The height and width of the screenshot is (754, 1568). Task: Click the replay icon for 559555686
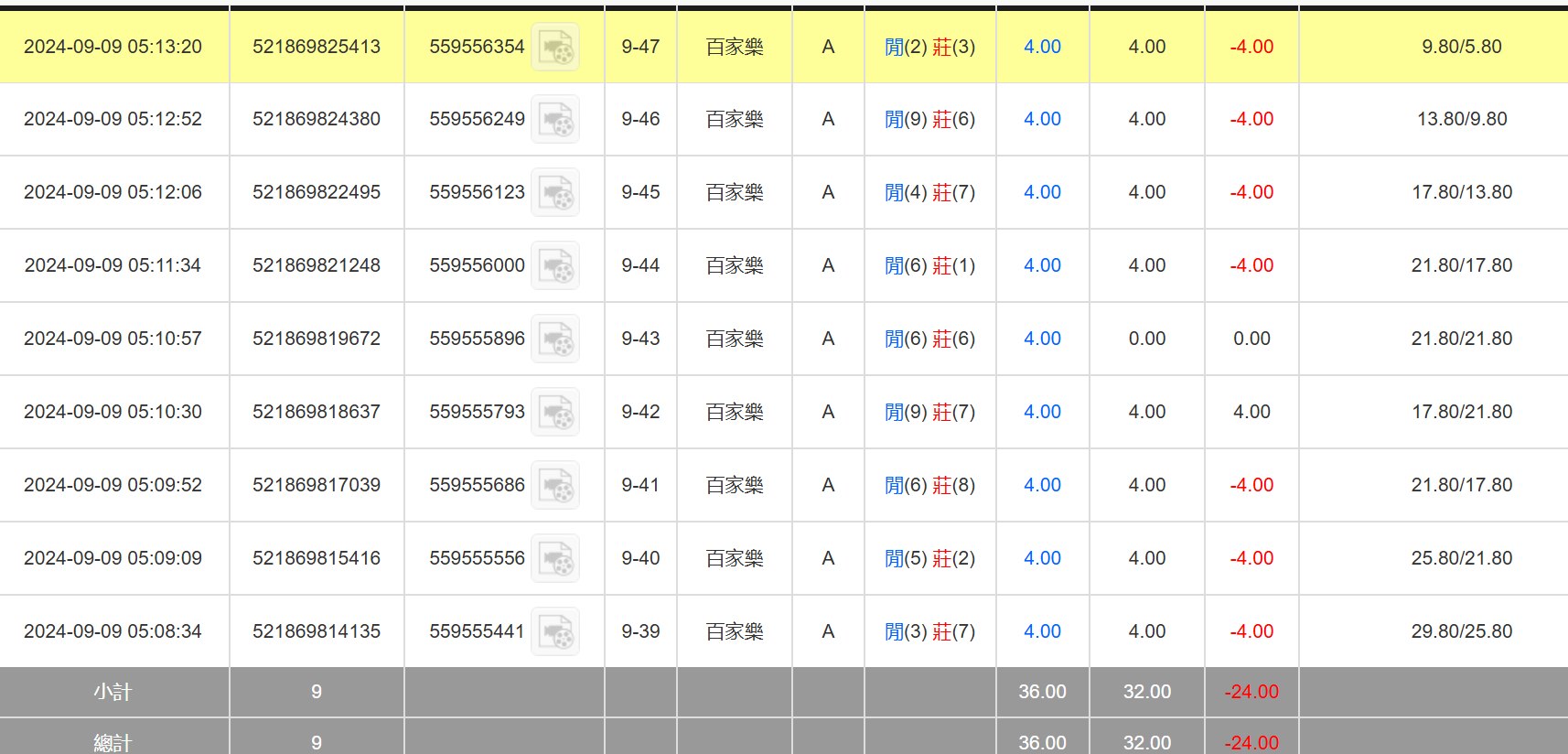coord(555,486)
